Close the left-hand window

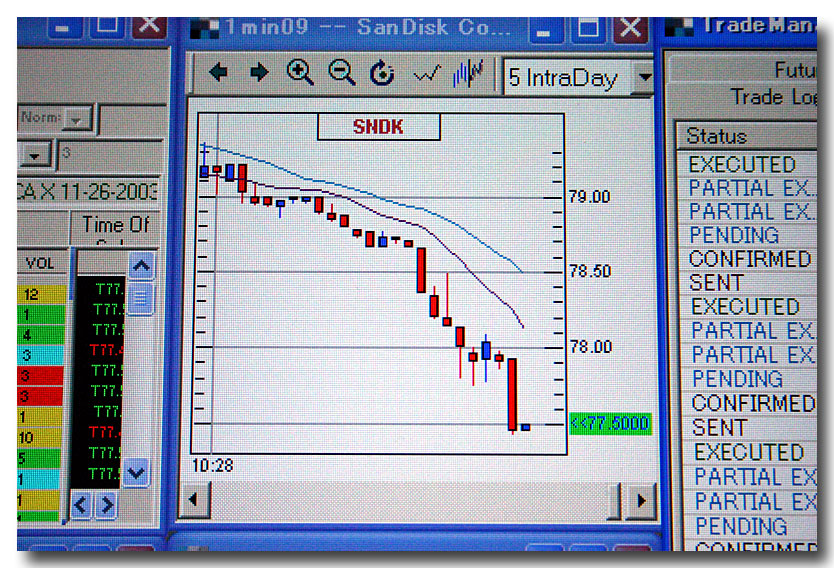[x=149, y=27]
